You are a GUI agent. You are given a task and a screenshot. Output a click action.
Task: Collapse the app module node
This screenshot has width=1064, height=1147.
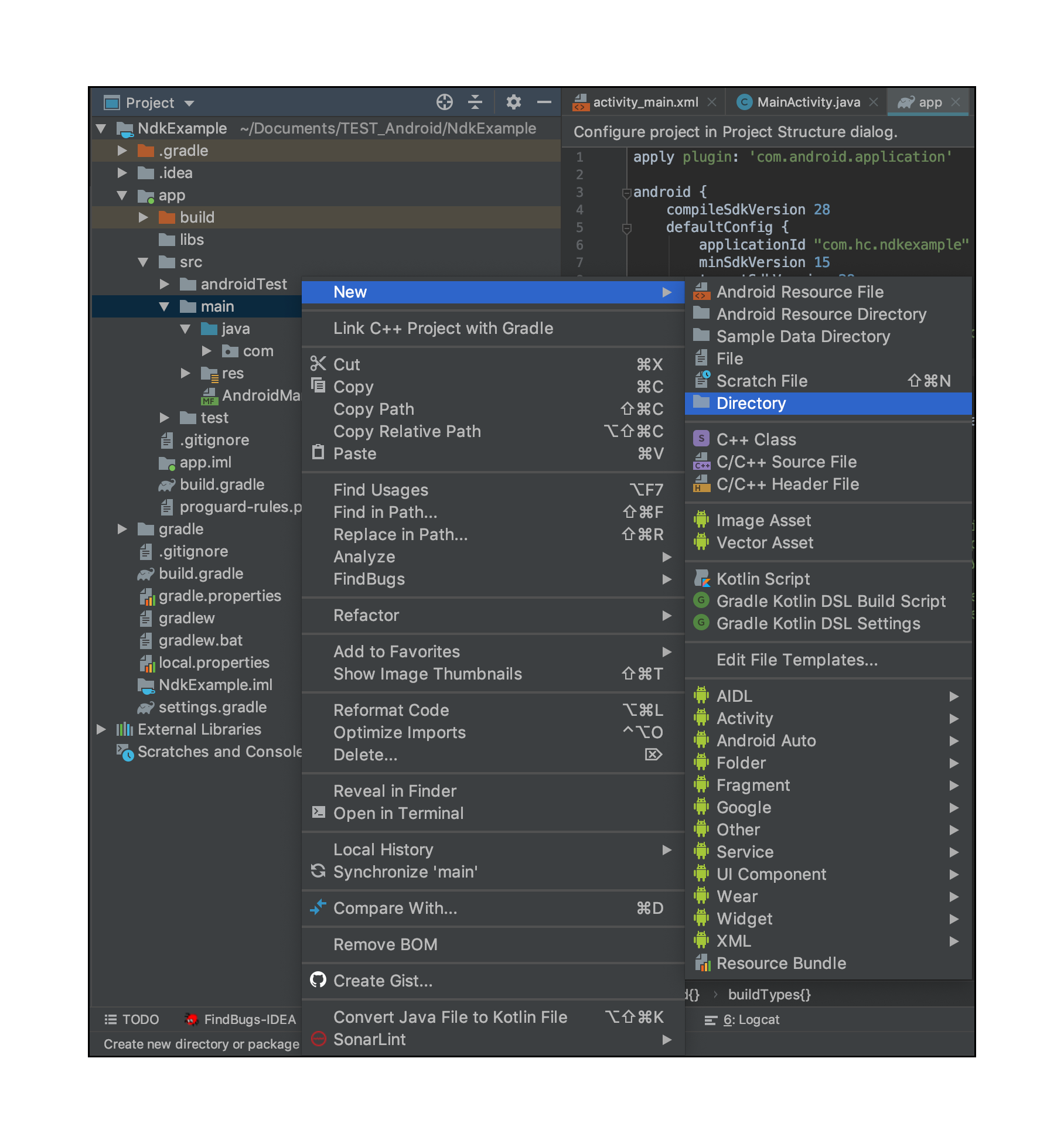click(x=122, y=195)
